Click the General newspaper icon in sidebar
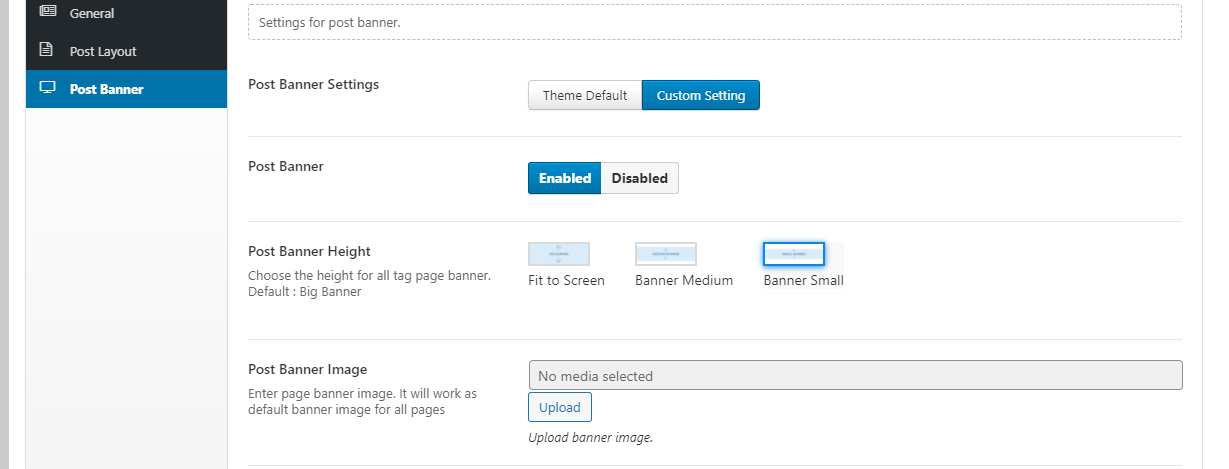The image size is (1229, 469). tap(47, 13)
